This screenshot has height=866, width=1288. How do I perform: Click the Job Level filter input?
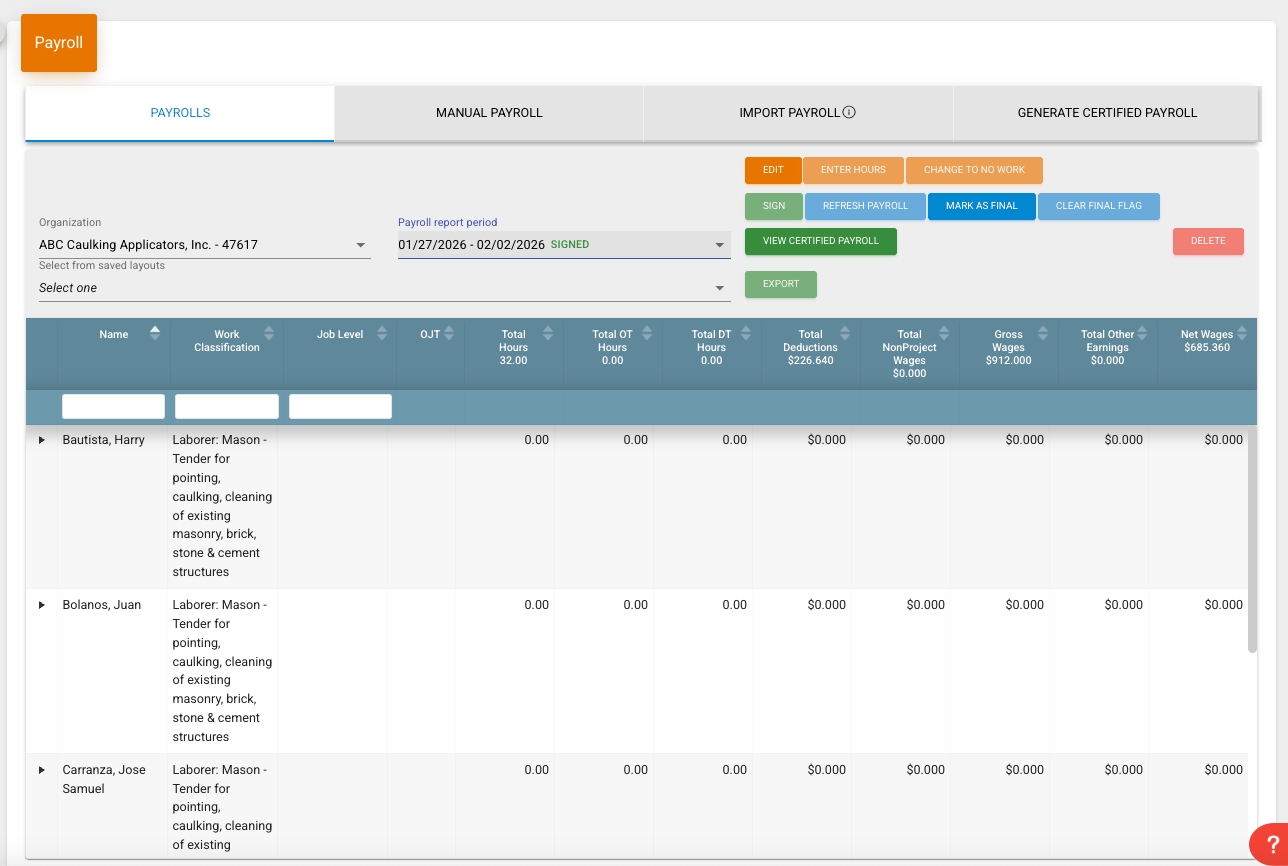click(340, 406)
